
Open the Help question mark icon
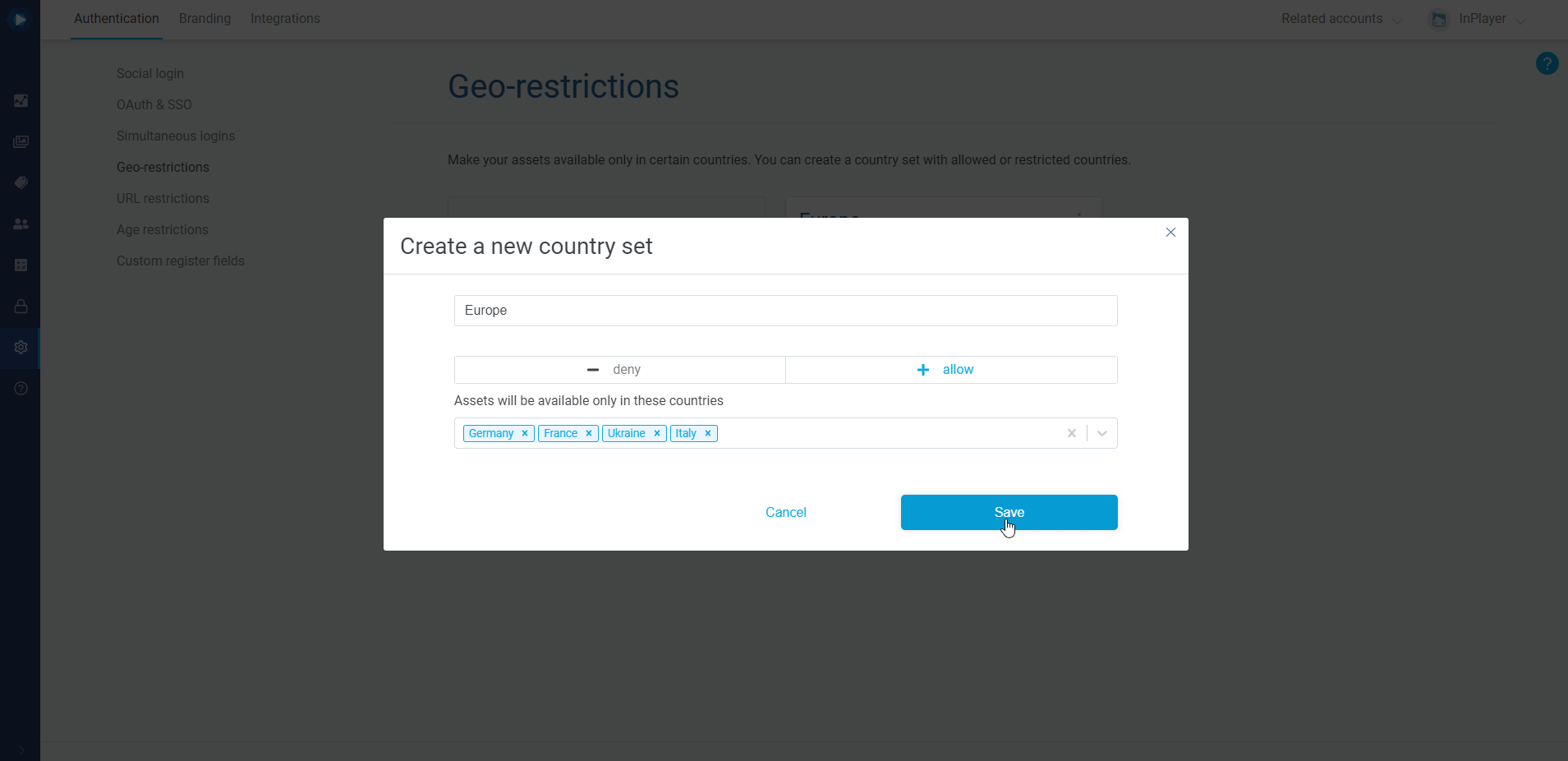(21, 388)
